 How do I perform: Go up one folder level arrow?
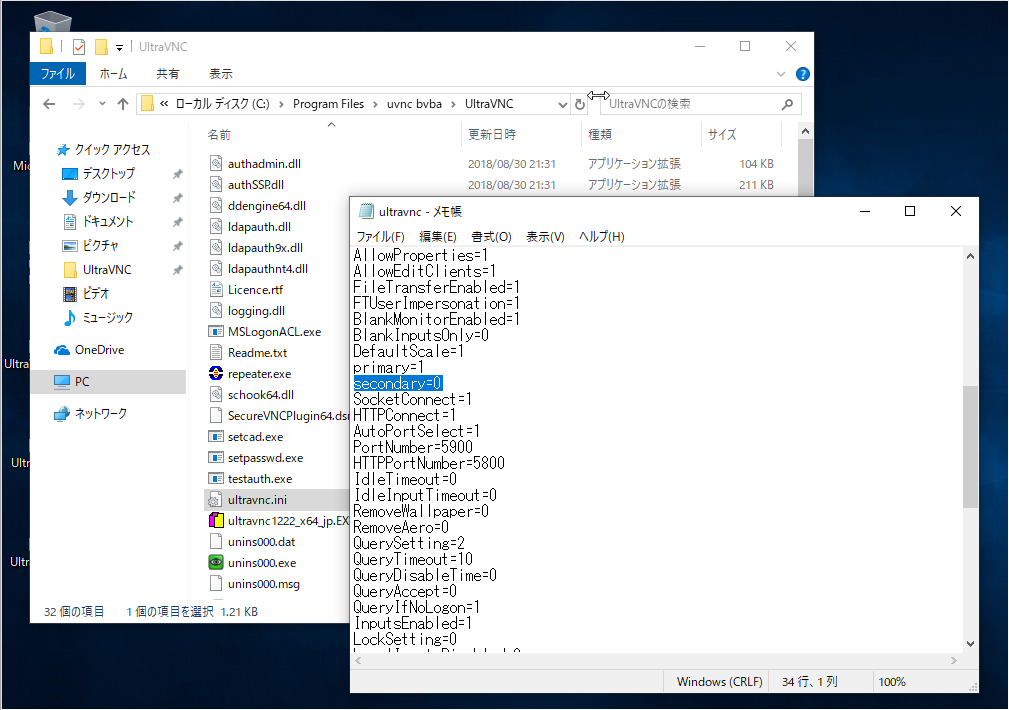pyautogui.click(x=123, y=104)
